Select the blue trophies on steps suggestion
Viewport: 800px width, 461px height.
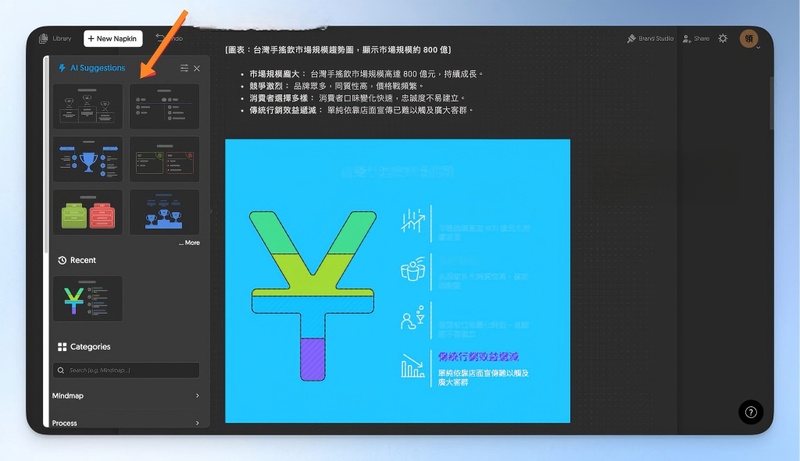click(164, 212)
